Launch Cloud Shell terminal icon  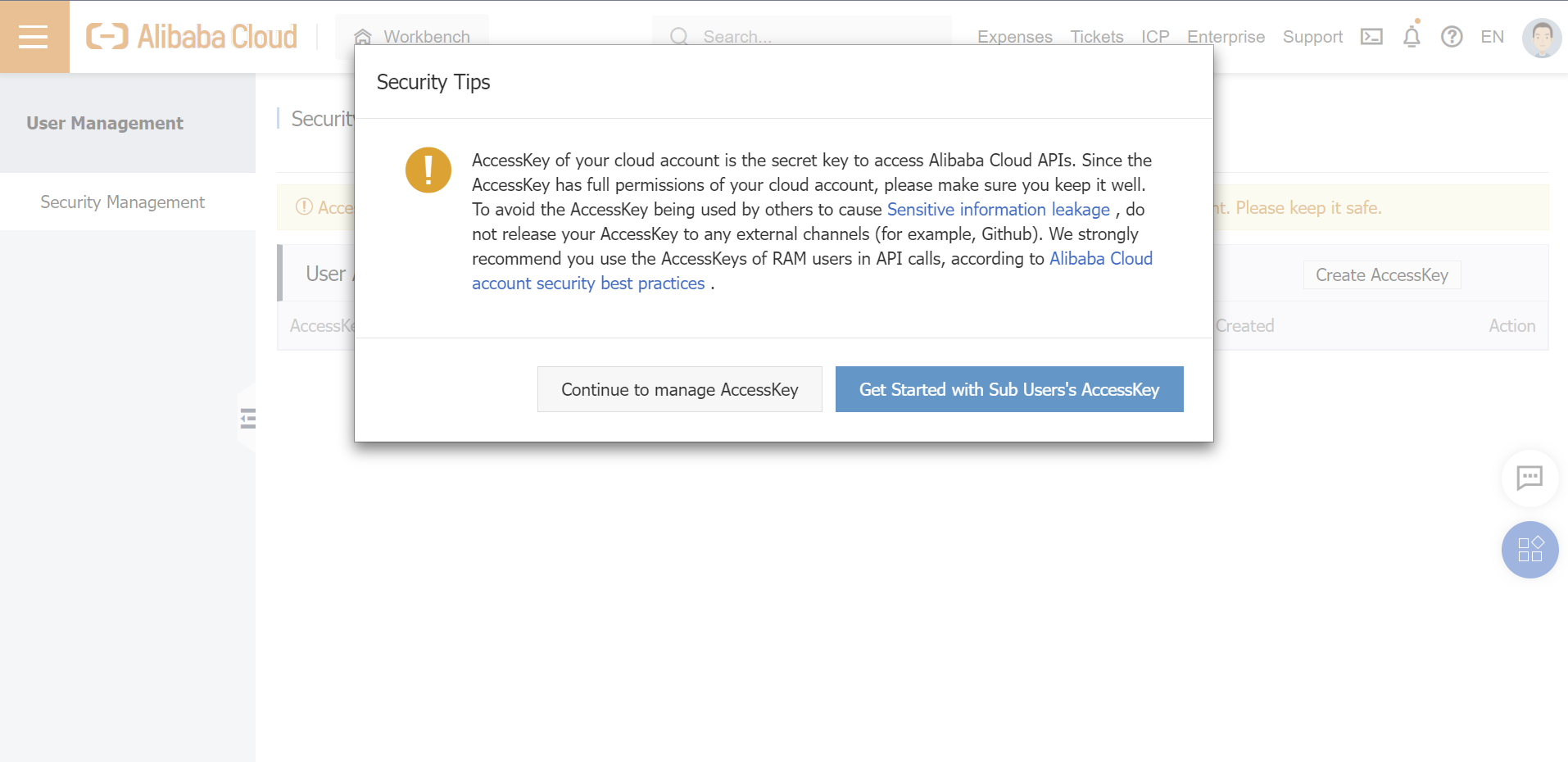pos(1371,37)
